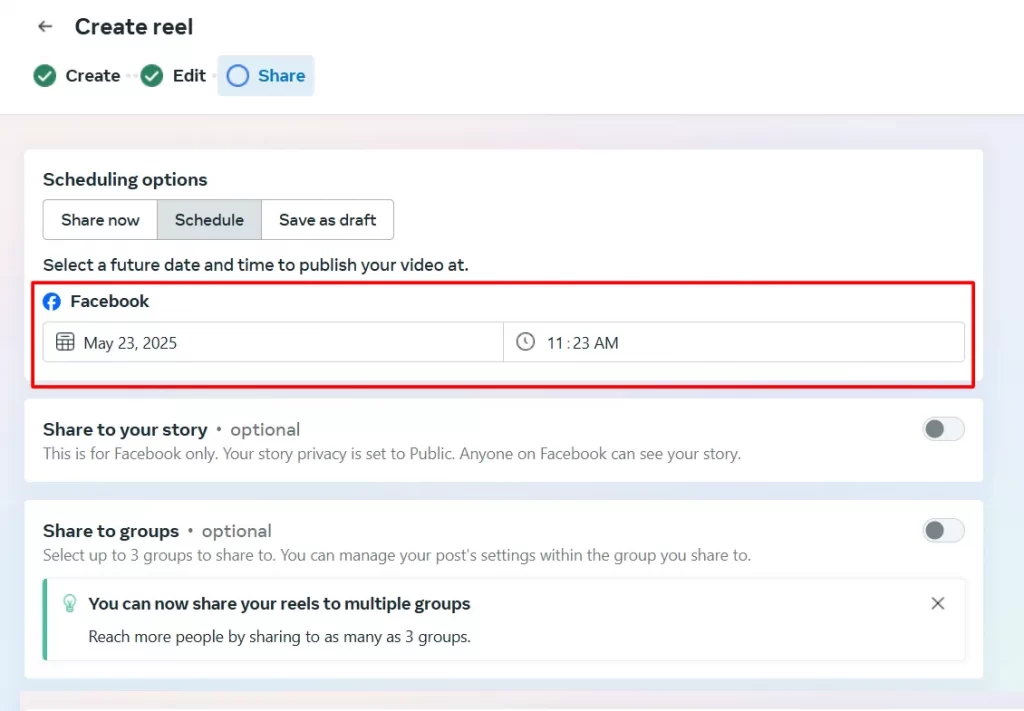Turn on the Share to groups toggle
The height and width of the screenshot is (711, 1024).
[x=943, y=530]
